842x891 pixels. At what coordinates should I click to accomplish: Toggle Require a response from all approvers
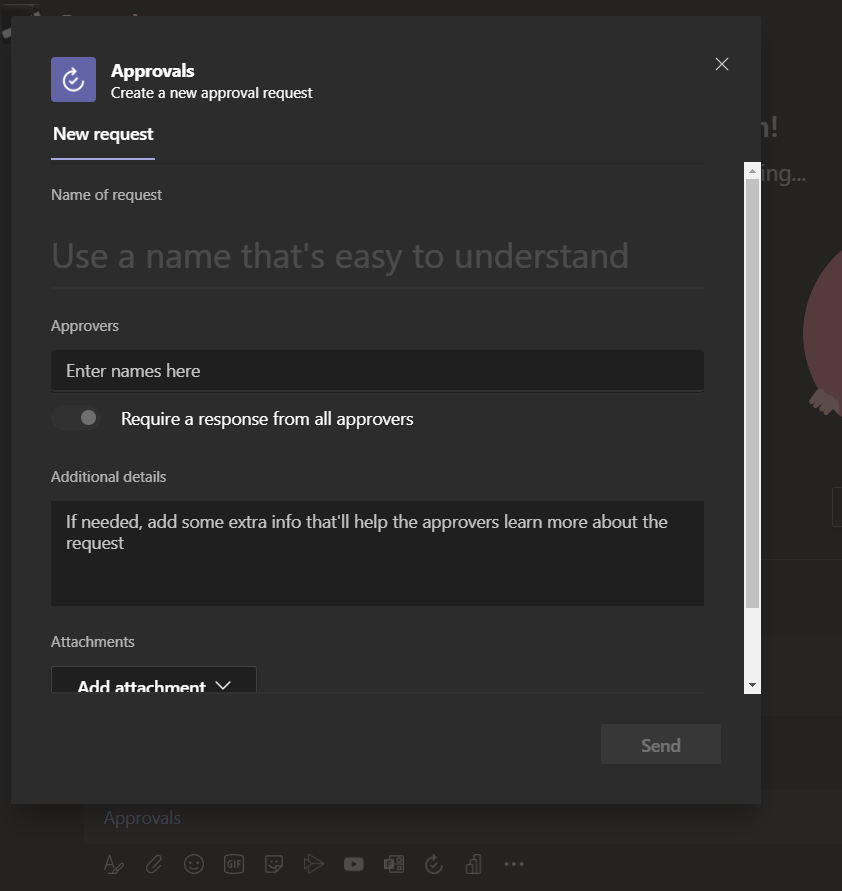[77, 418]
